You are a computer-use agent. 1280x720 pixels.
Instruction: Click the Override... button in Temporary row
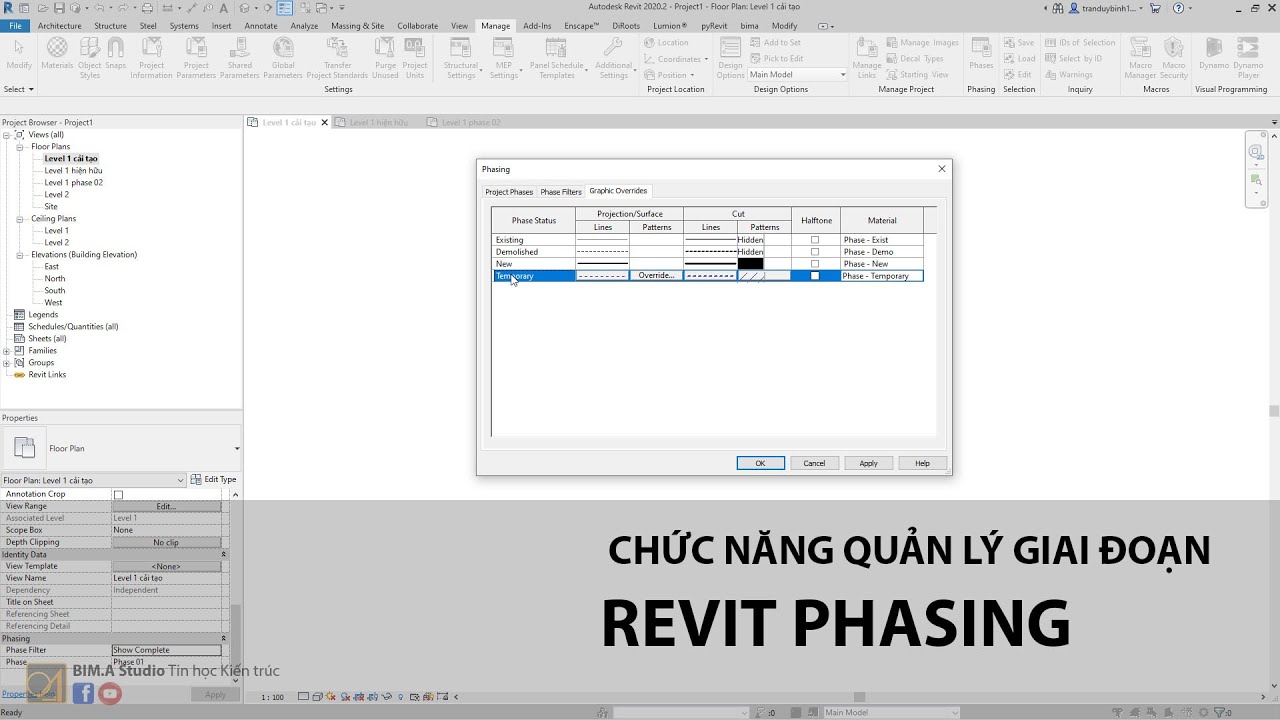coord(657,276)
